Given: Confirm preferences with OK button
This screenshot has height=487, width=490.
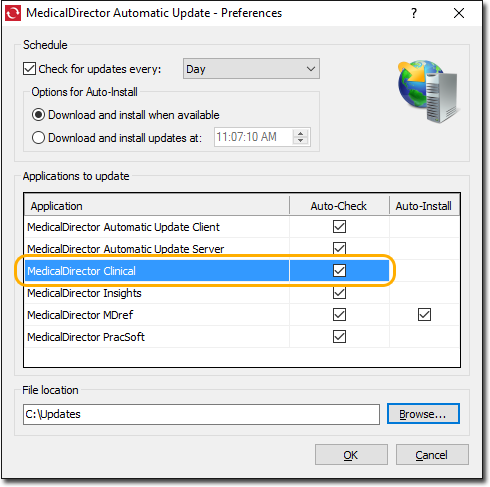Looking at the screenshot, I should pos(351,455).
